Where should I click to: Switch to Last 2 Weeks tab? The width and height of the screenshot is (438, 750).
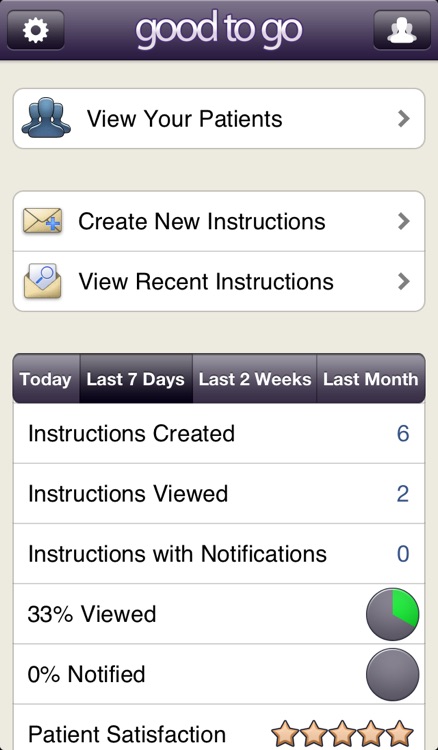pyautogui.click(x=254, y=379)
